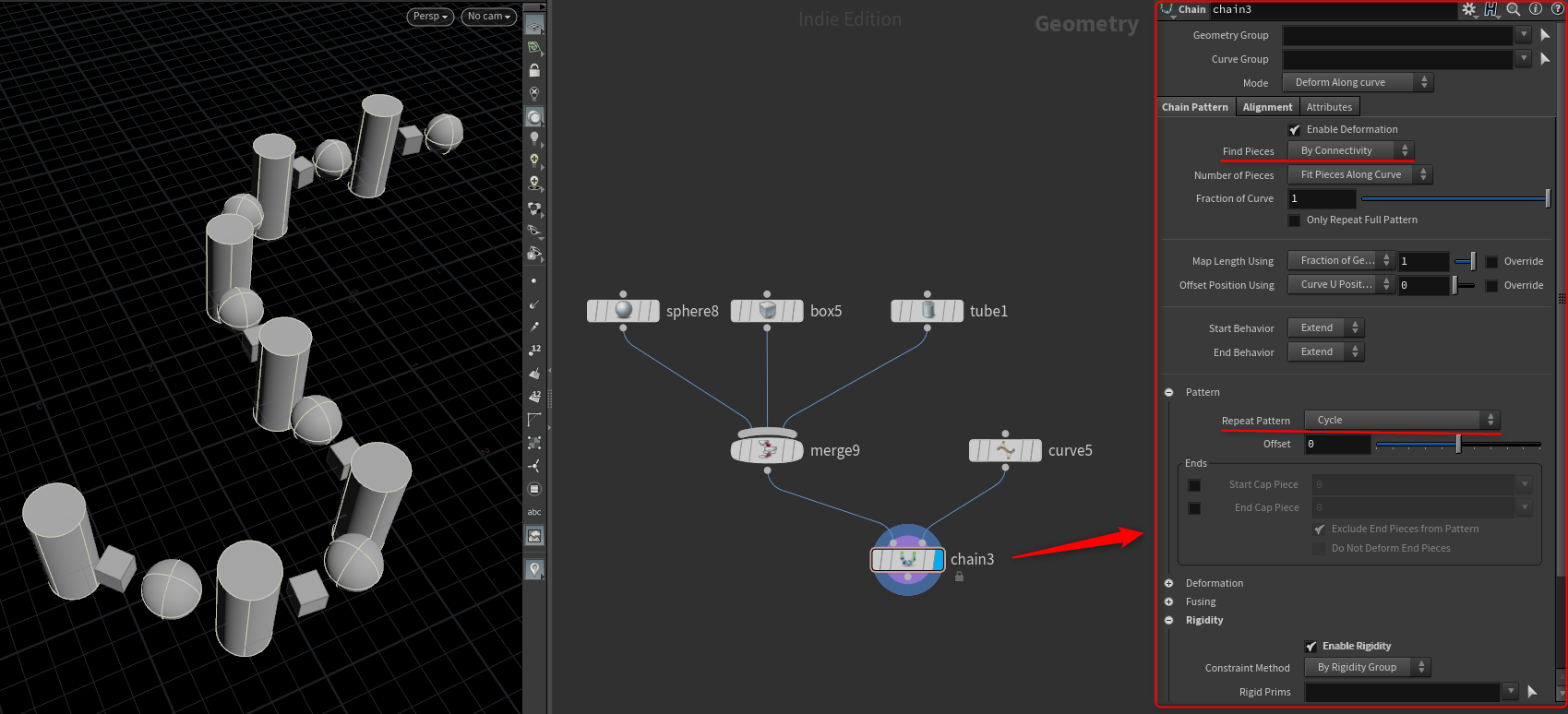This screenshot has width=1568, height=714.
Task: Enable the End Cap Piece checkbox
Action: pos(1194,508)
